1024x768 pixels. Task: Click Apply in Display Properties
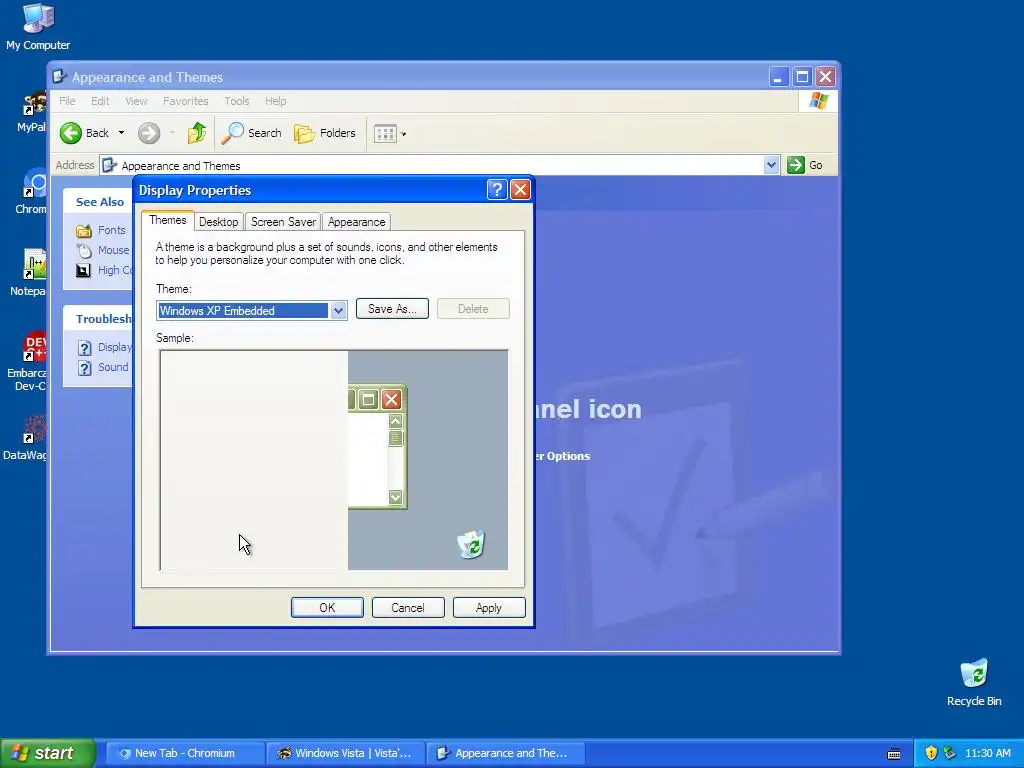pyautogui.click(x=489, y=608)
